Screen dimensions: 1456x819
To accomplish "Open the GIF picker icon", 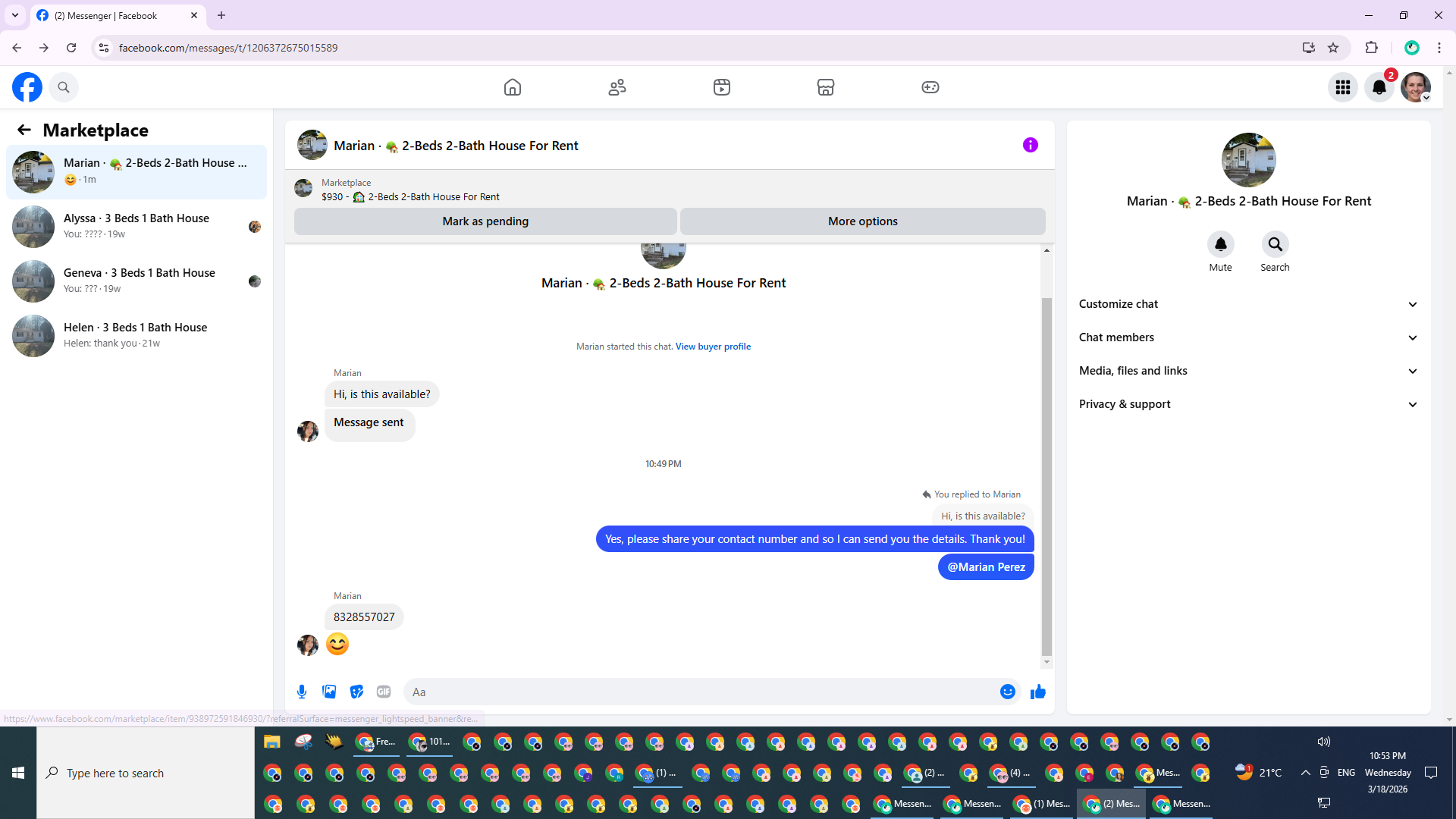I will tap(384, 692).
